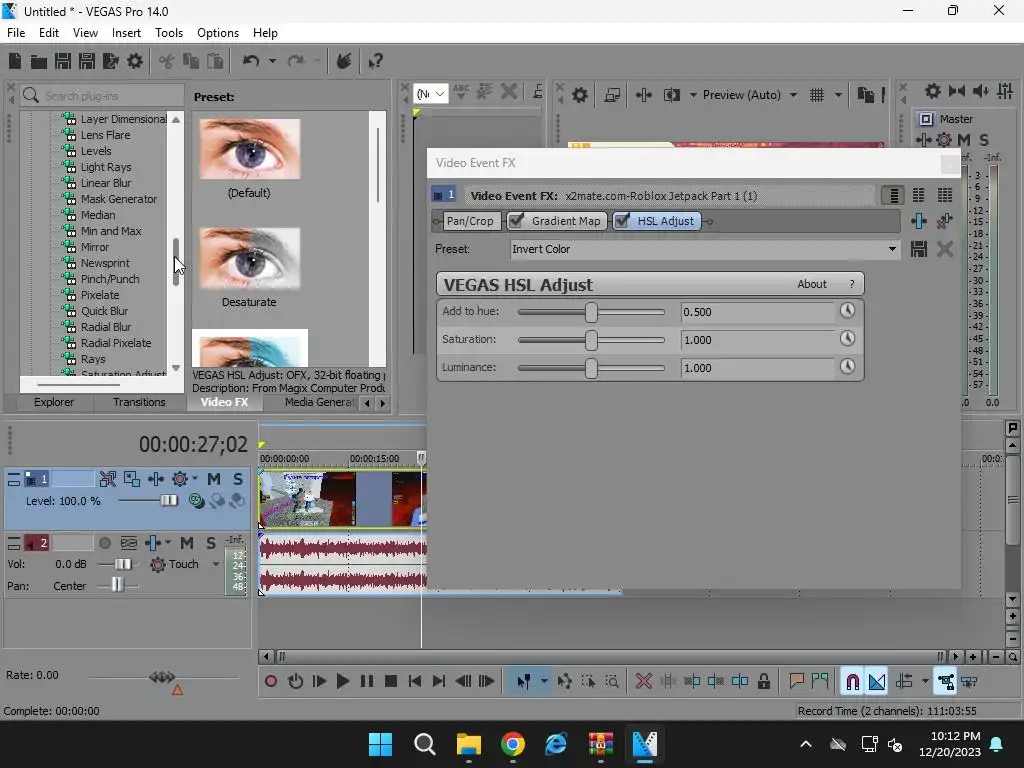Open the Undo history dropdown arrow
The image size is (1024, 768).
[x=272, y=61]
